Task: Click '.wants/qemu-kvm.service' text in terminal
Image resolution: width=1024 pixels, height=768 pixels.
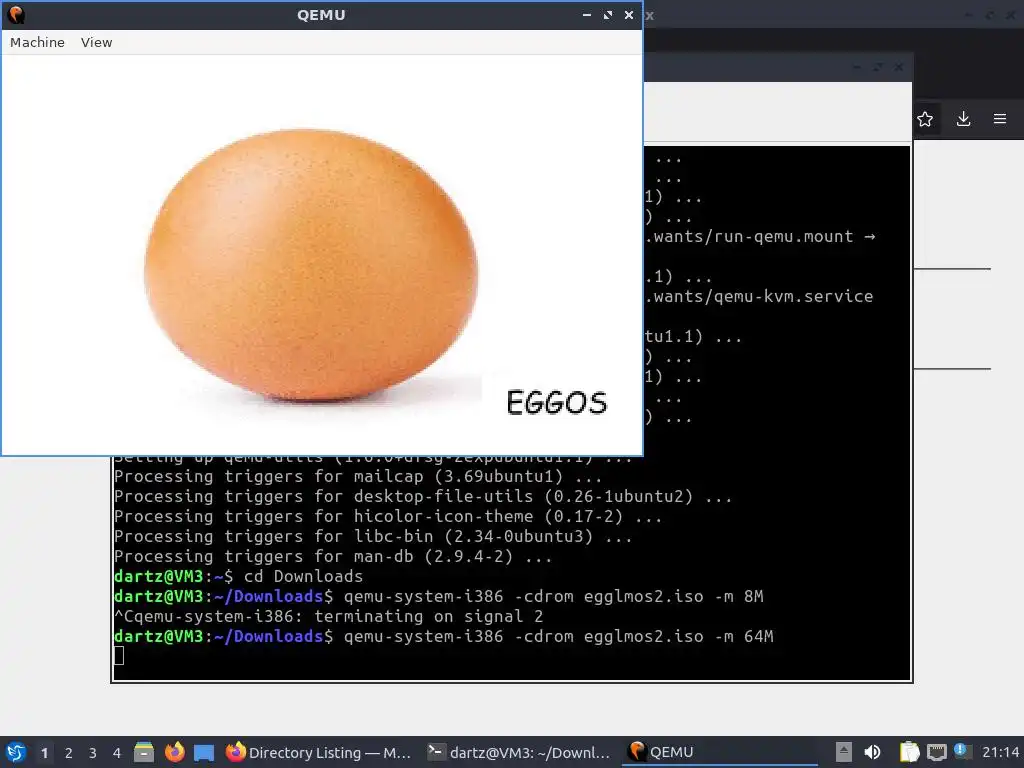Action: pos(759,296)
